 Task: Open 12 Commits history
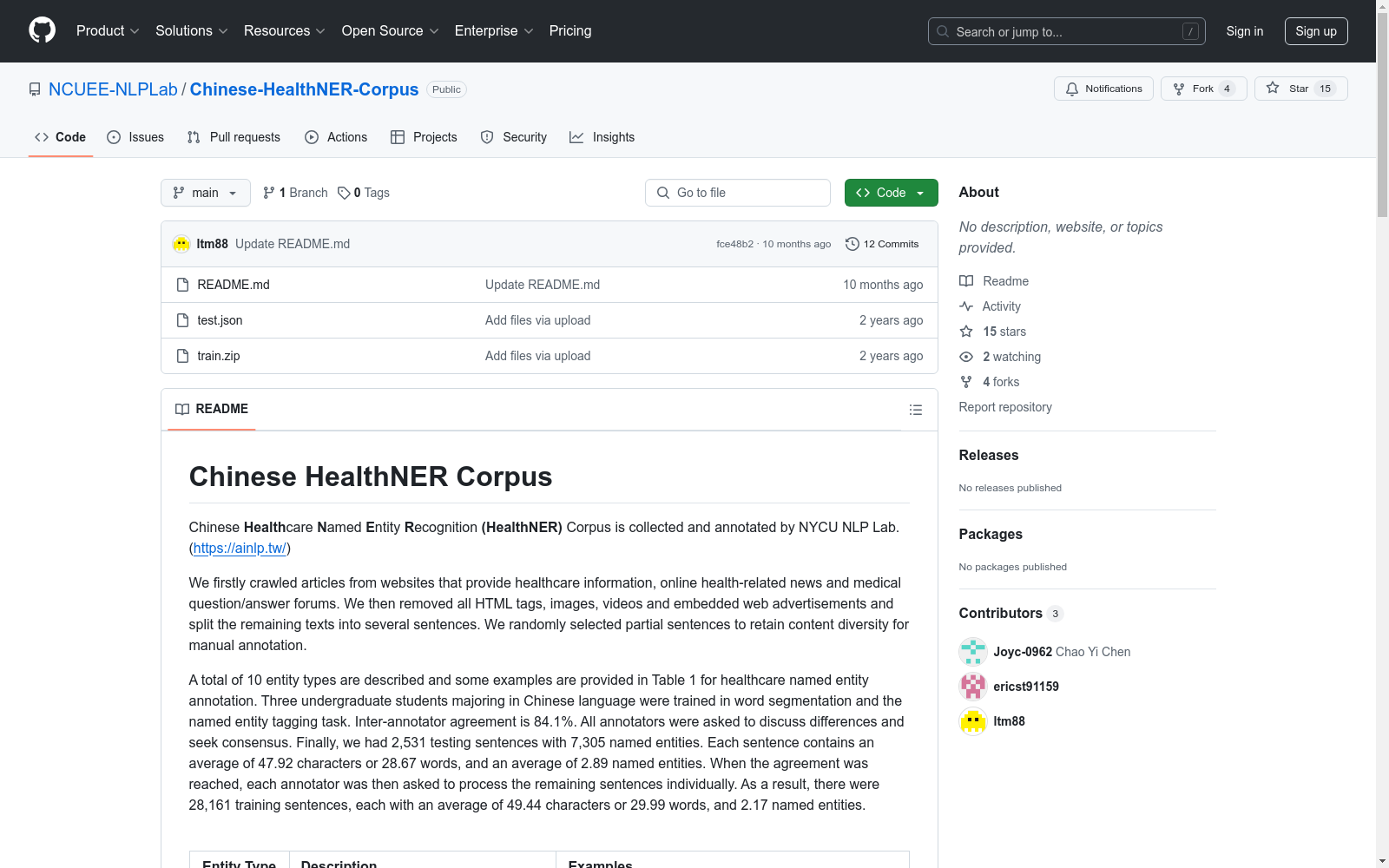coord(882,244)
